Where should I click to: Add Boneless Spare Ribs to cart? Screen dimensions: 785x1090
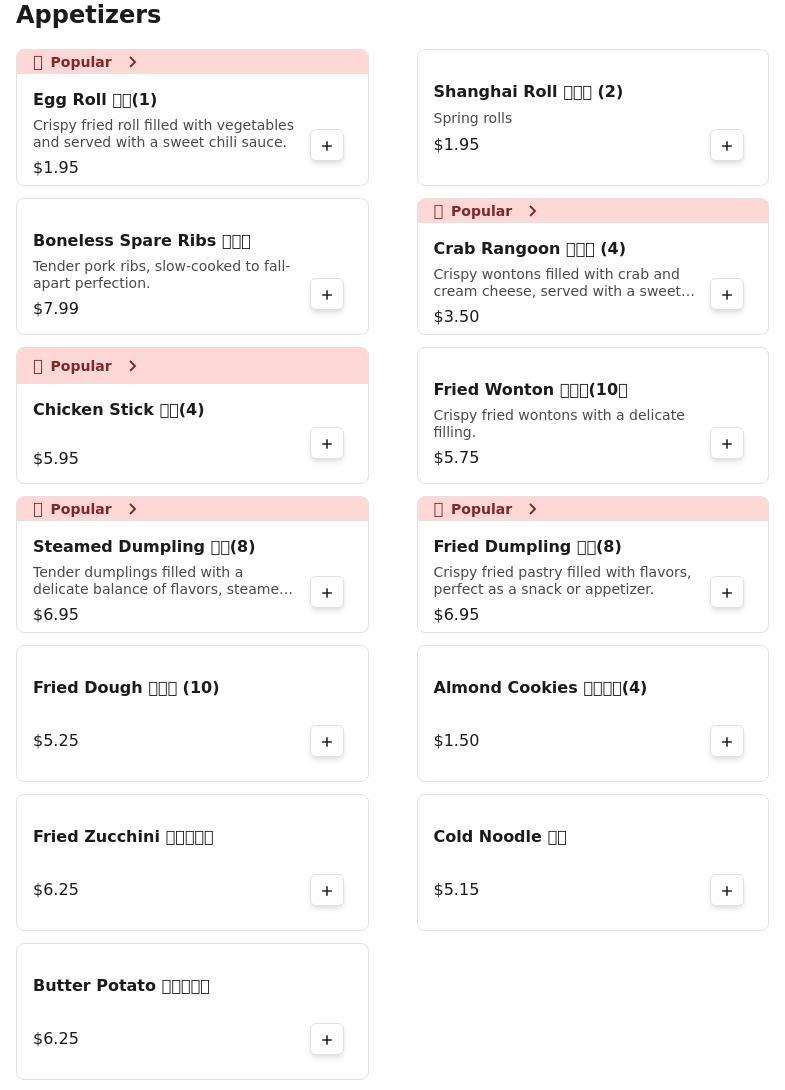[x=327, y=295]
